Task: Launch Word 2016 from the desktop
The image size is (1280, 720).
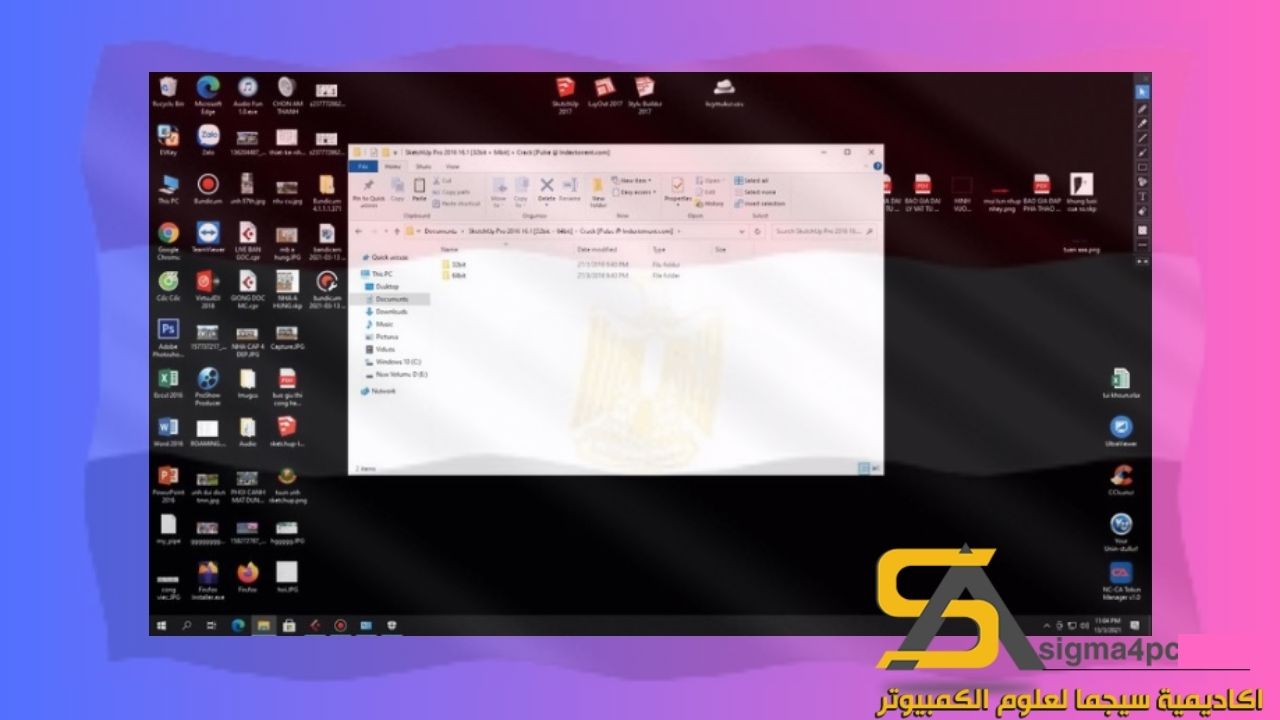Action: tap(168, 431)
